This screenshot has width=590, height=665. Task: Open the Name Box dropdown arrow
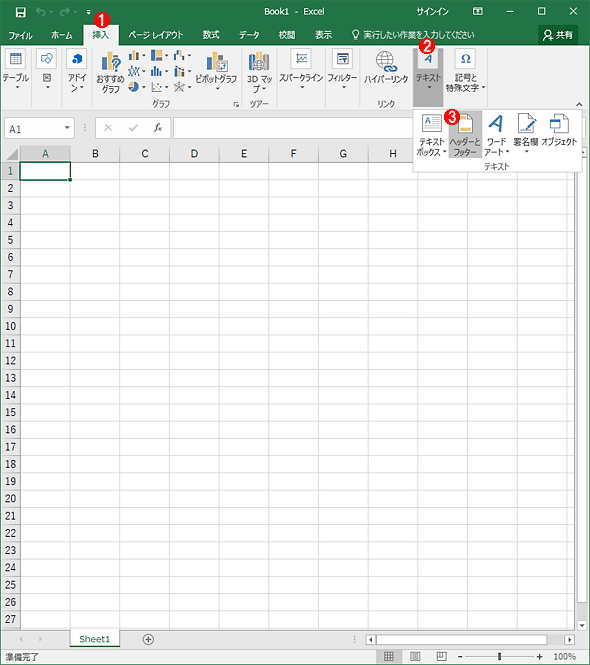67,128
